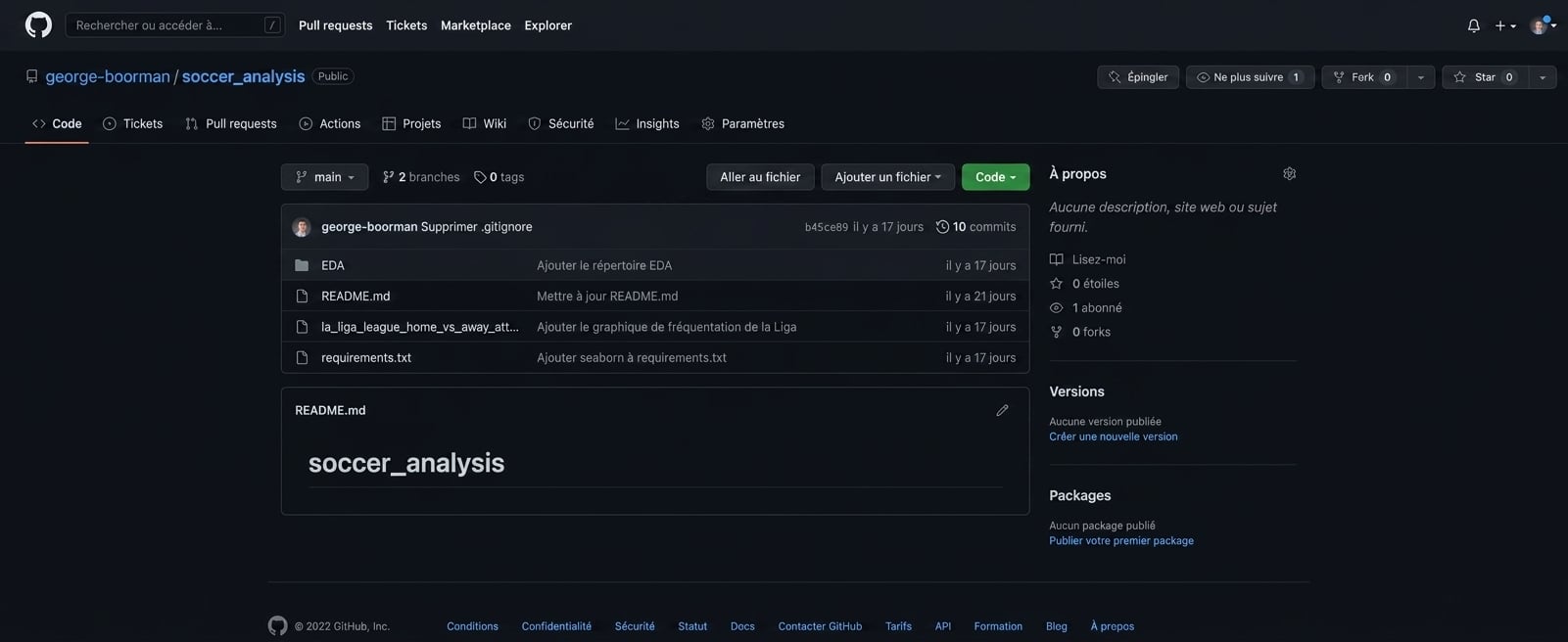1568x642 pixels.
Task: Open the README.md file row
Action: pyautogui.click(x=356, y=296)
